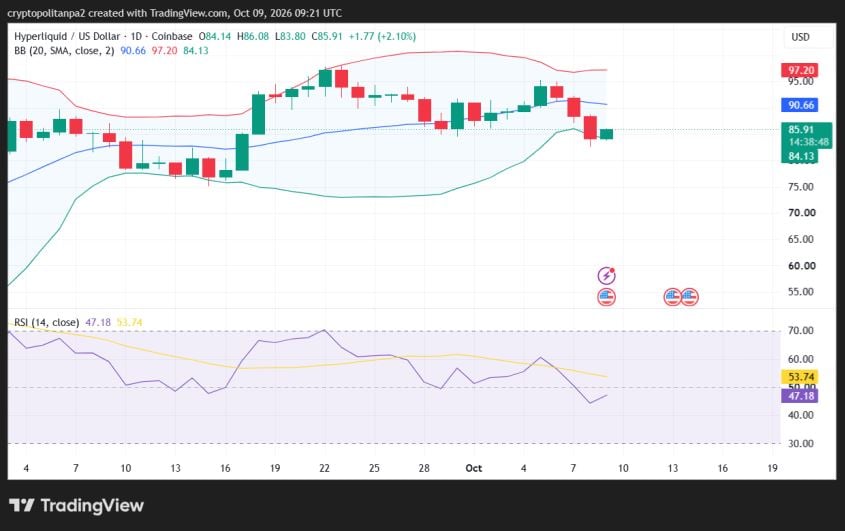Viewport: 845px width, 531px height.
Task: Click the header text with cryptopolitanpa2 attribution
Action: point(174,13)
